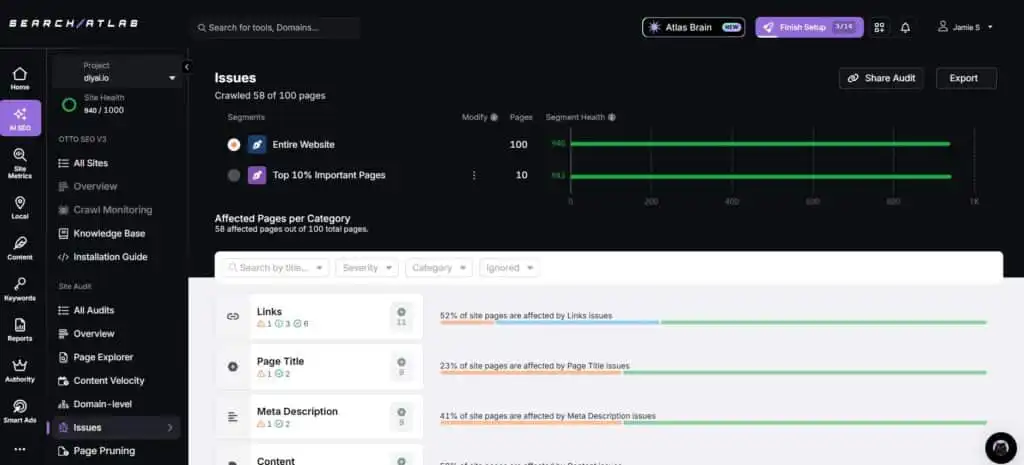Open the apps grid icon in header

click(879, 27)
